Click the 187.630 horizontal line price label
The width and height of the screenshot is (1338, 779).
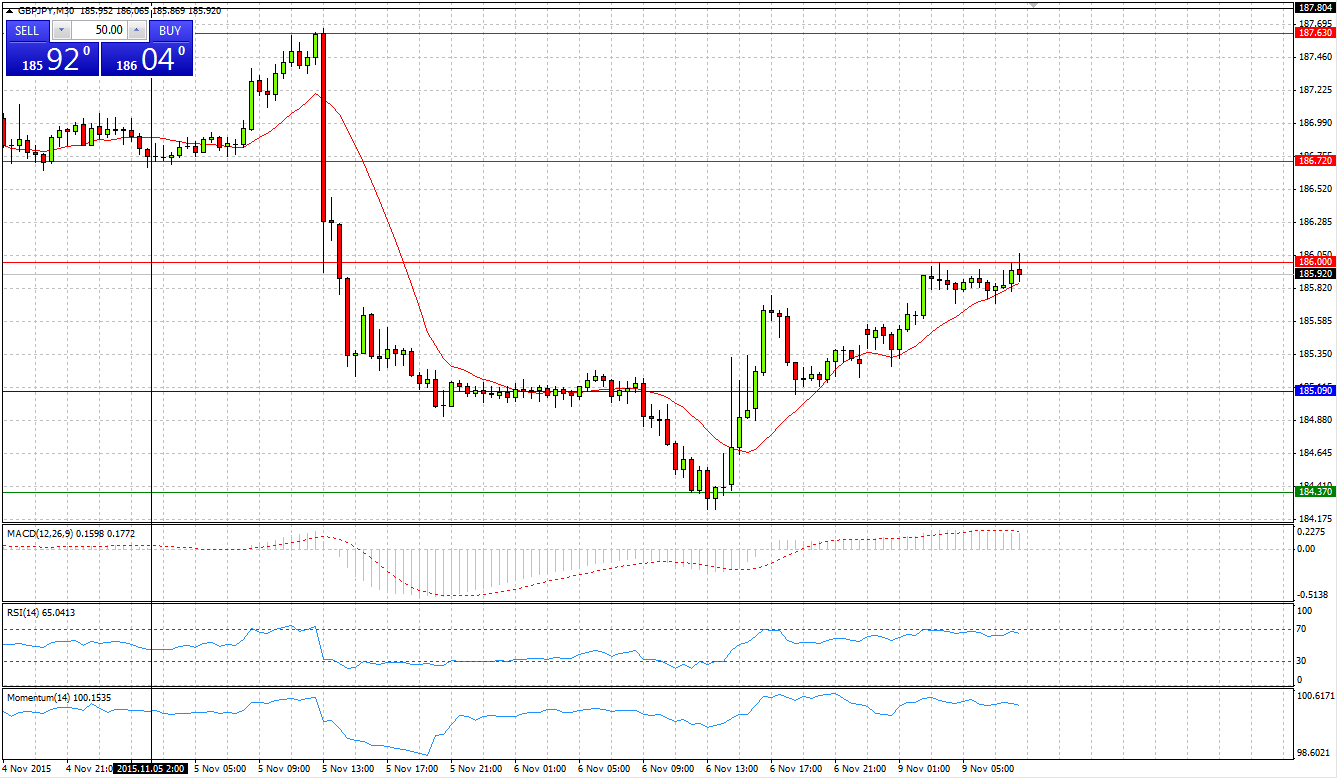(x=1314, y=33)
